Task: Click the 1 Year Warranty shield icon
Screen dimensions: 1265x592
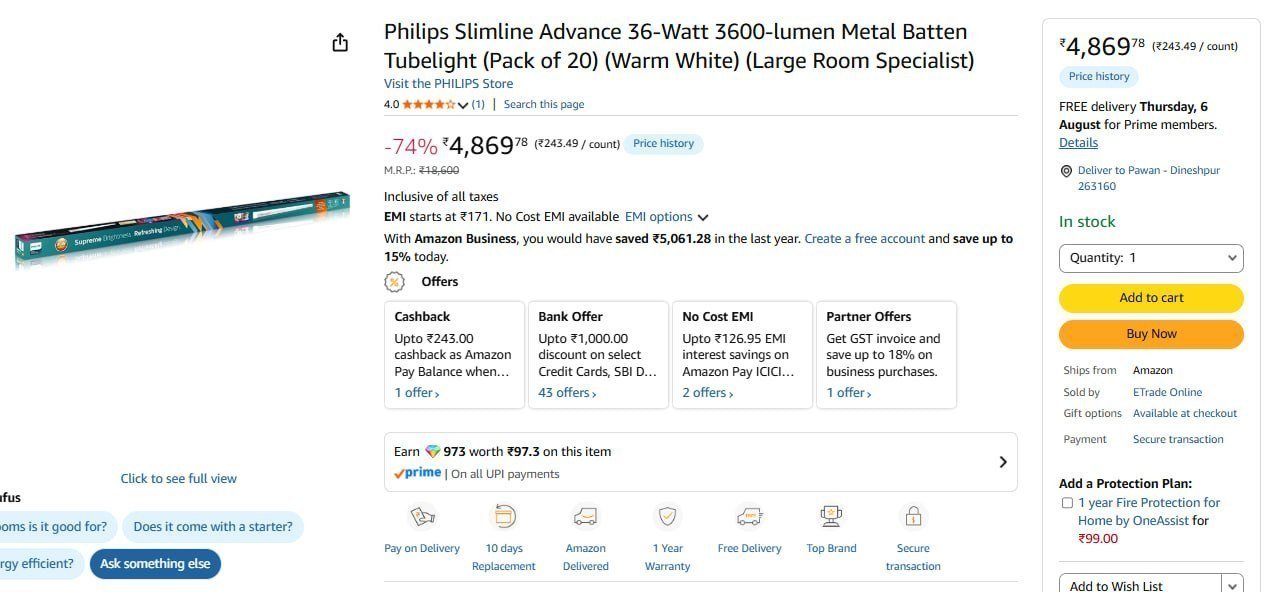Action: (x=667, y=516)
